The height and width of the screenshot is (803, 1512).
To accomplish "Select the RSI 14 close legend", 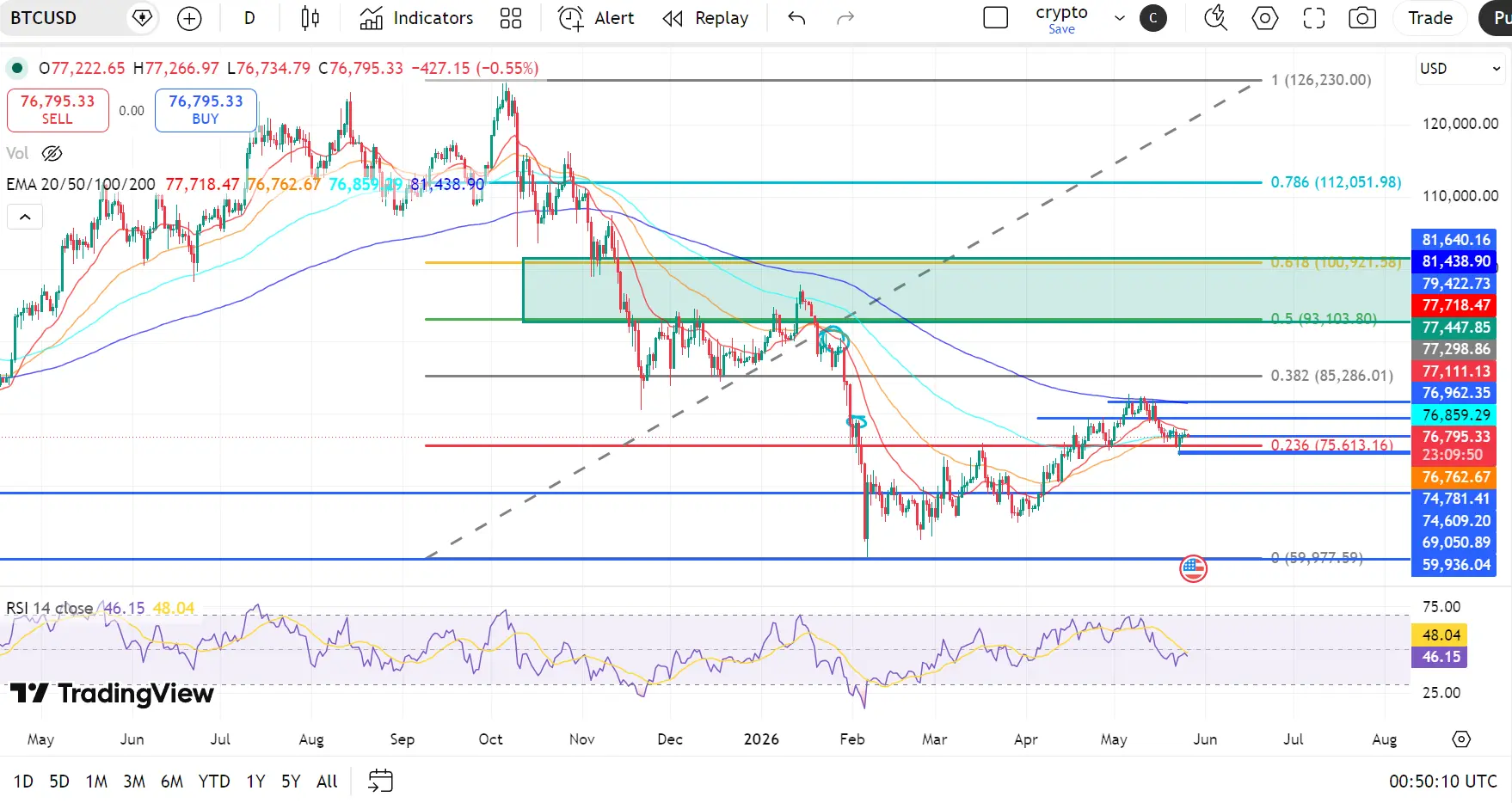I will coord(50,608).
